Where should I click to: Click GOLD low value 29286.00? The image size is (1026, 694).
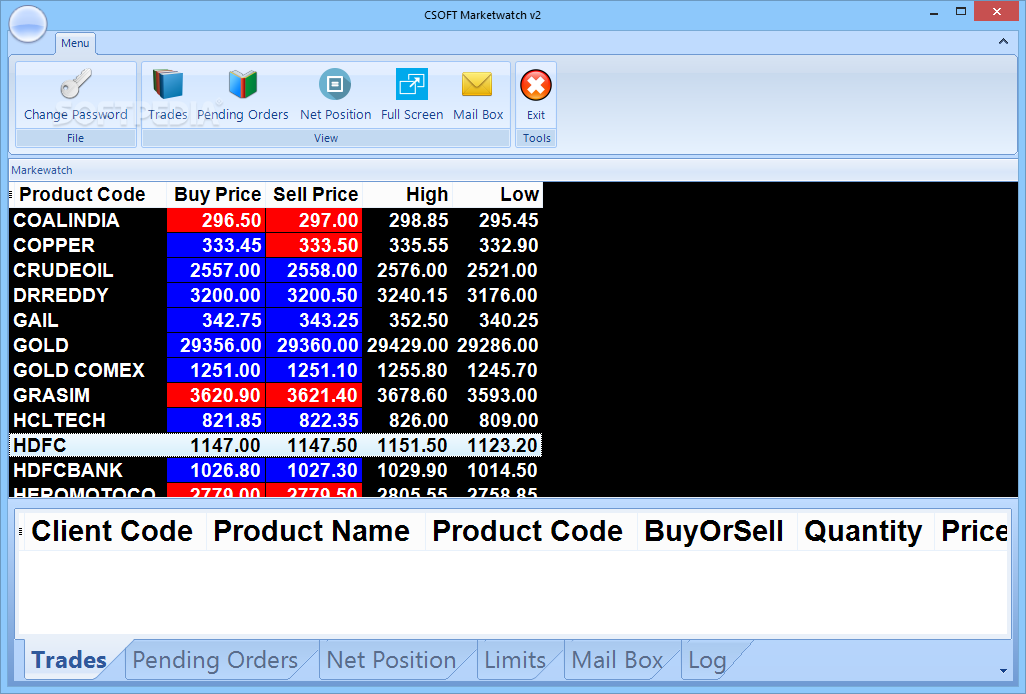pos(497,345)
